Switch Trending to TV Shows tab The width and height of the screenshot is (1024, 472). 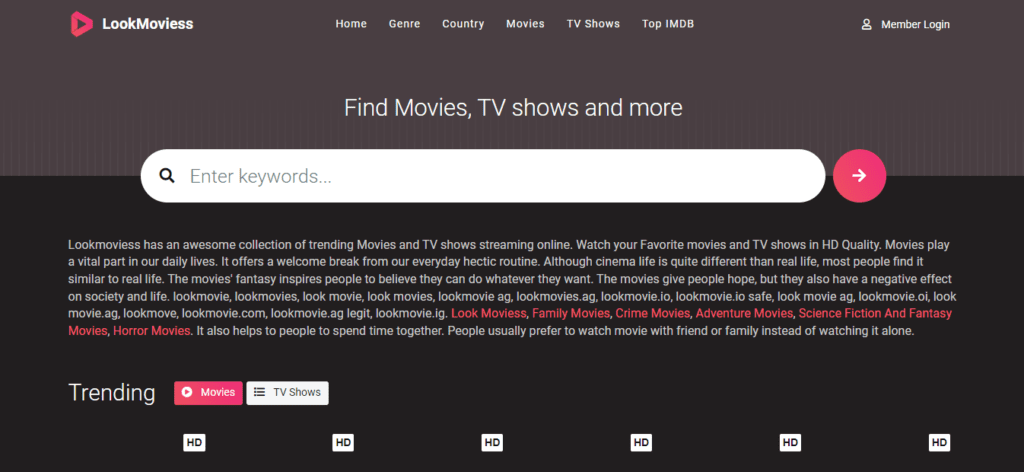pyautogui.click(x=287, y=392)
